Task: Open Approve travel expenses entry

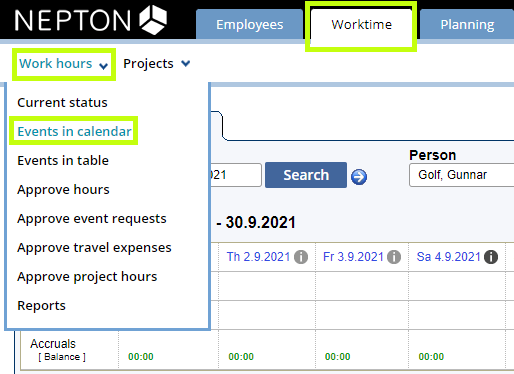Action: (x=94, y=247)
